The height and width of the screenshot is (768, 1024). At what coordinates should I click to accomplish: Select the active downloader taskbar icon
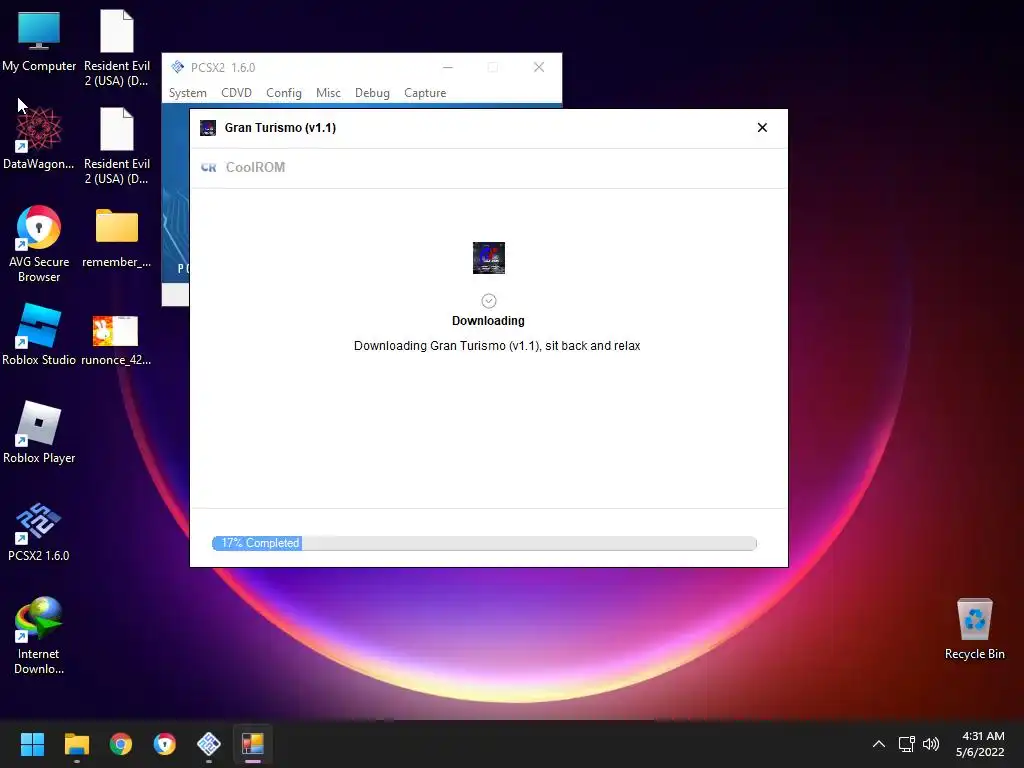253,744
